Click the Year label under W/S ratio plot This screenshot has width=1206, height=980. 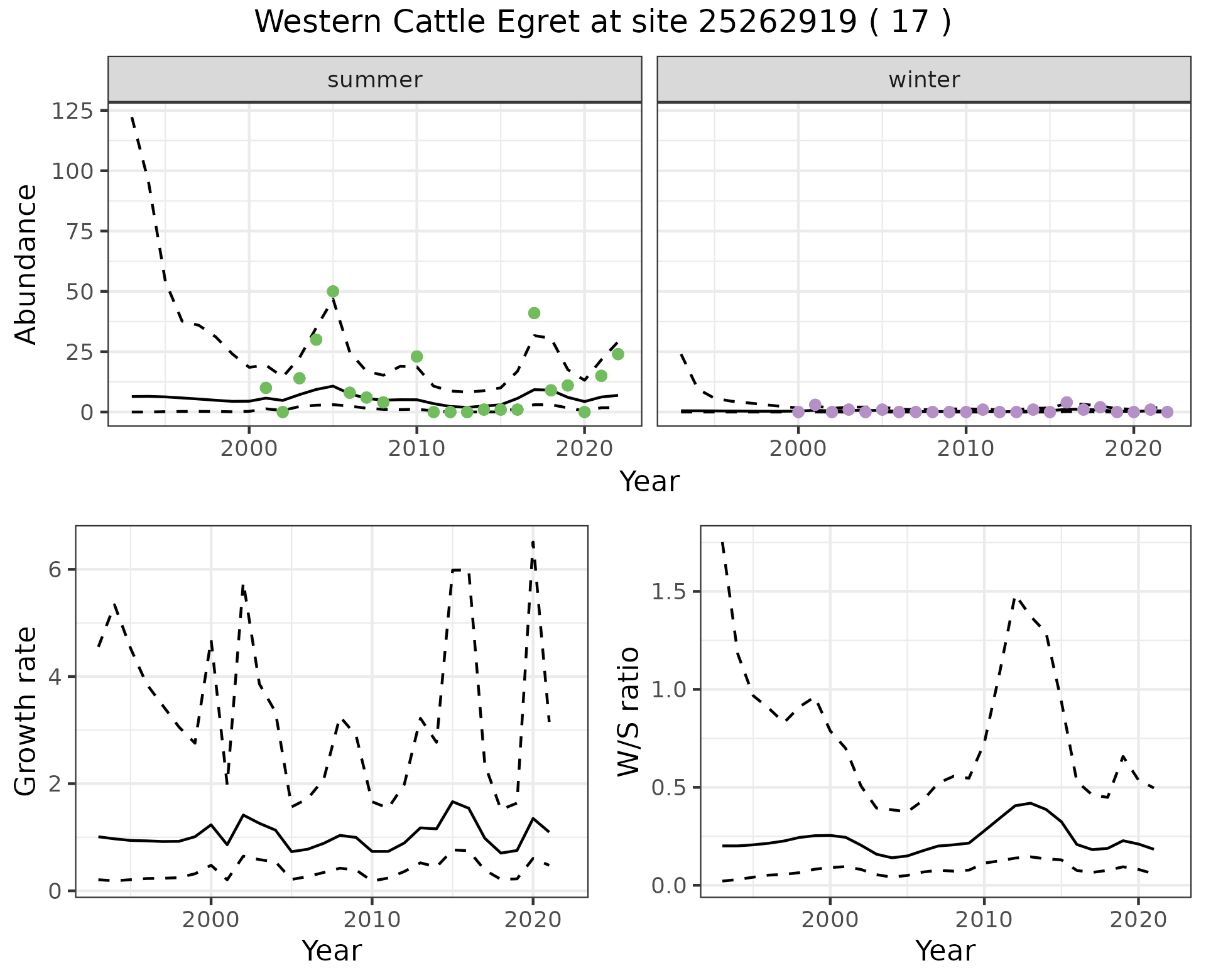(945, 951)
